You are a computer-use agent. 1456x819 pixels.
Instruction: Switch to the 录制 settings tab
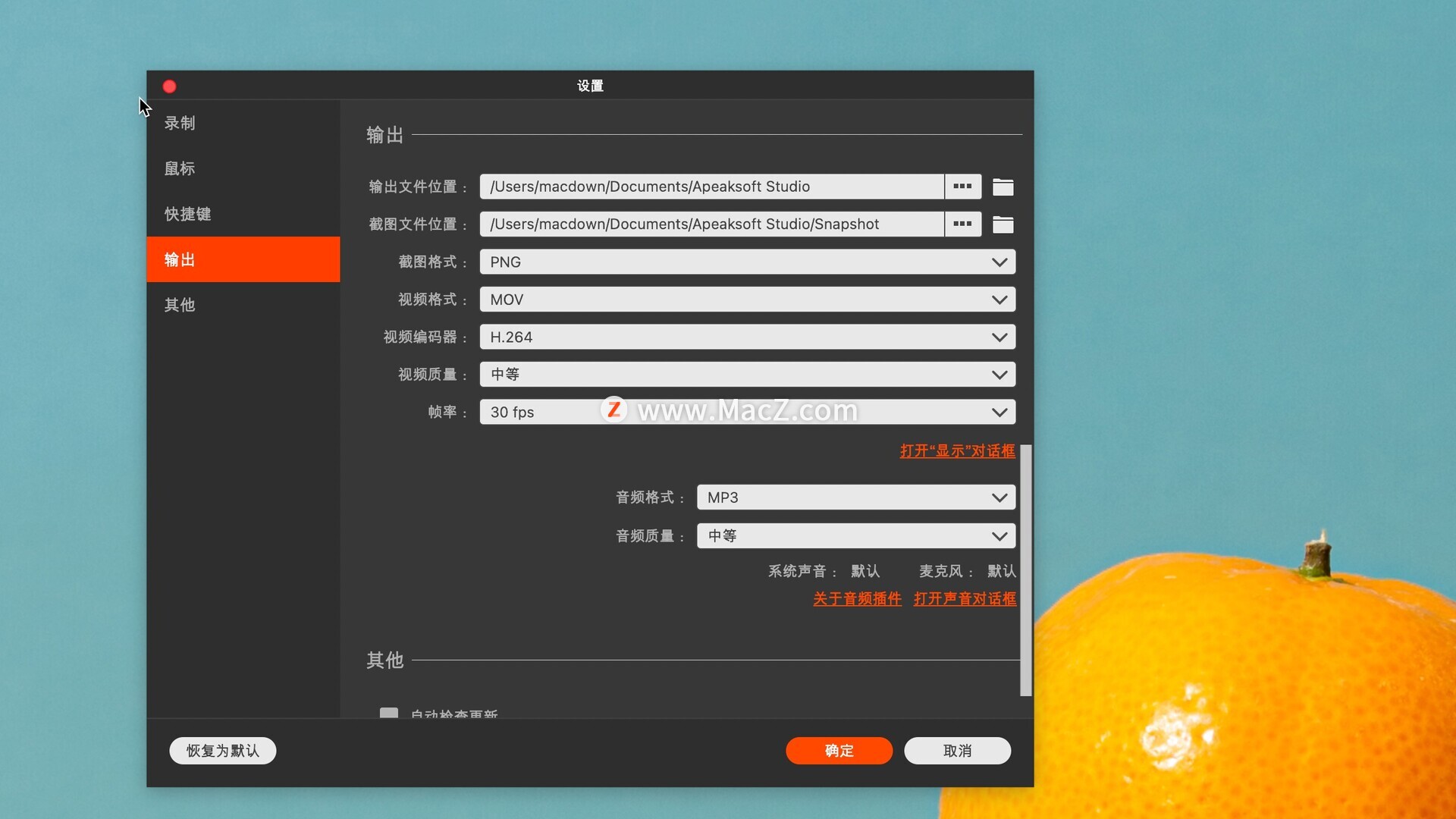pos(243,123)
